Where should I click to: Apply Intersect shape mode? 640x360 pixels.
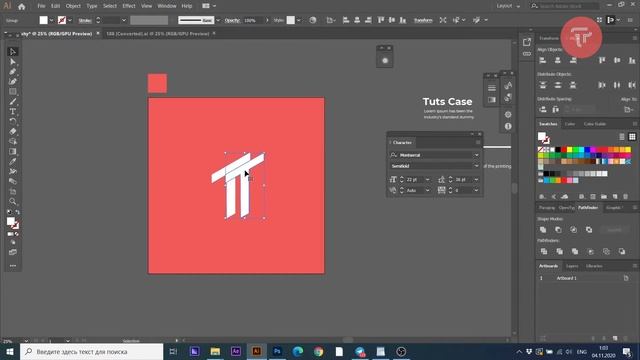coord(573,230)
